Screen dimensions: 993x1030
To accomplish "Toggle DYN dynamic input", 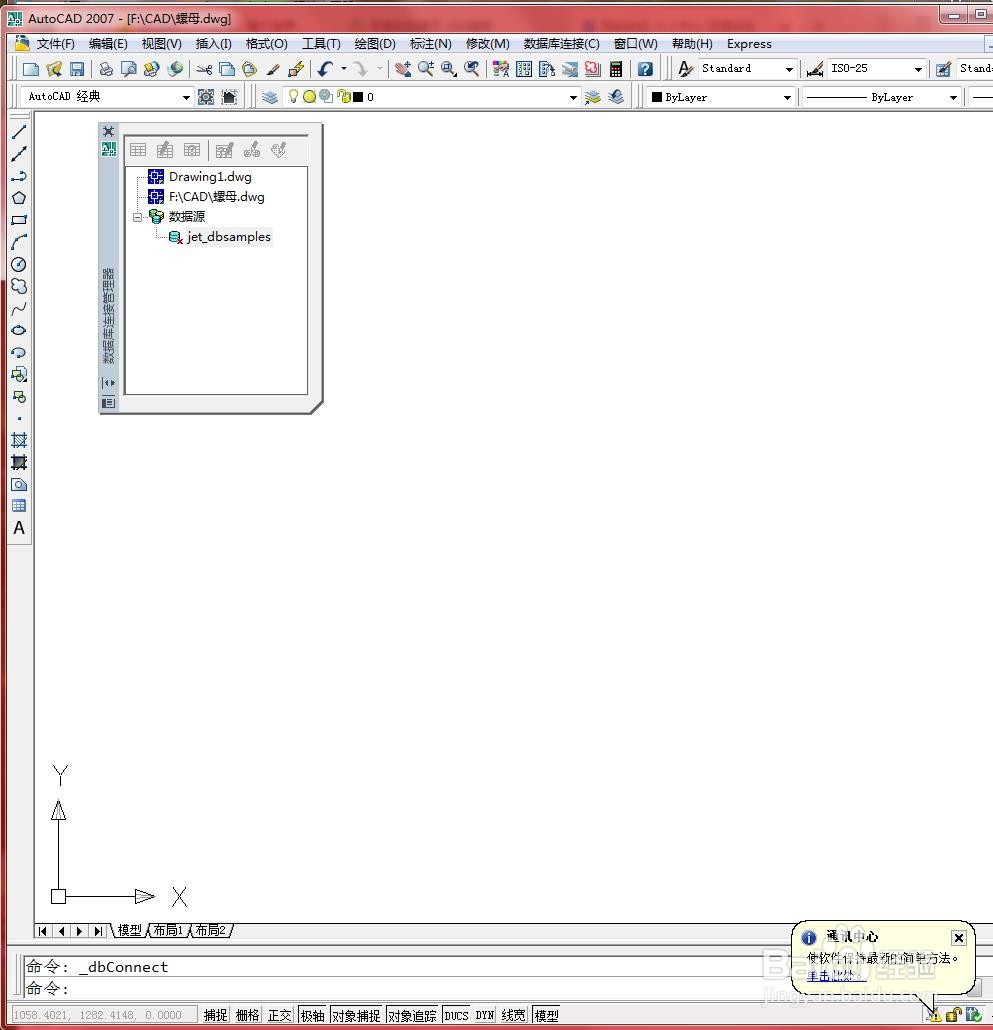I will point(485,1016).
